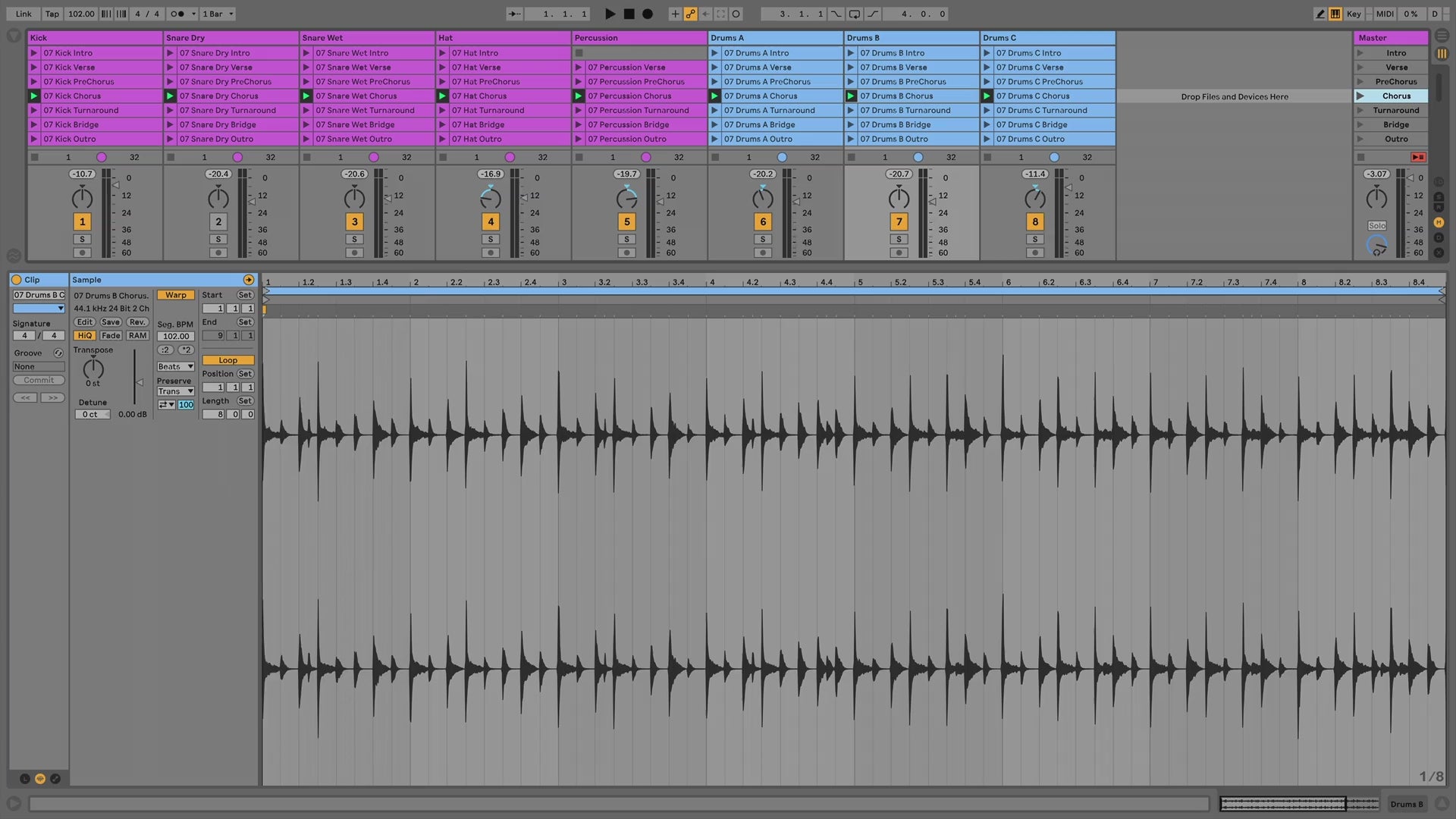Toggle the Warp button
Image resolution: width=1456 pixels, height=819 pixels.
tap(176, 295)
